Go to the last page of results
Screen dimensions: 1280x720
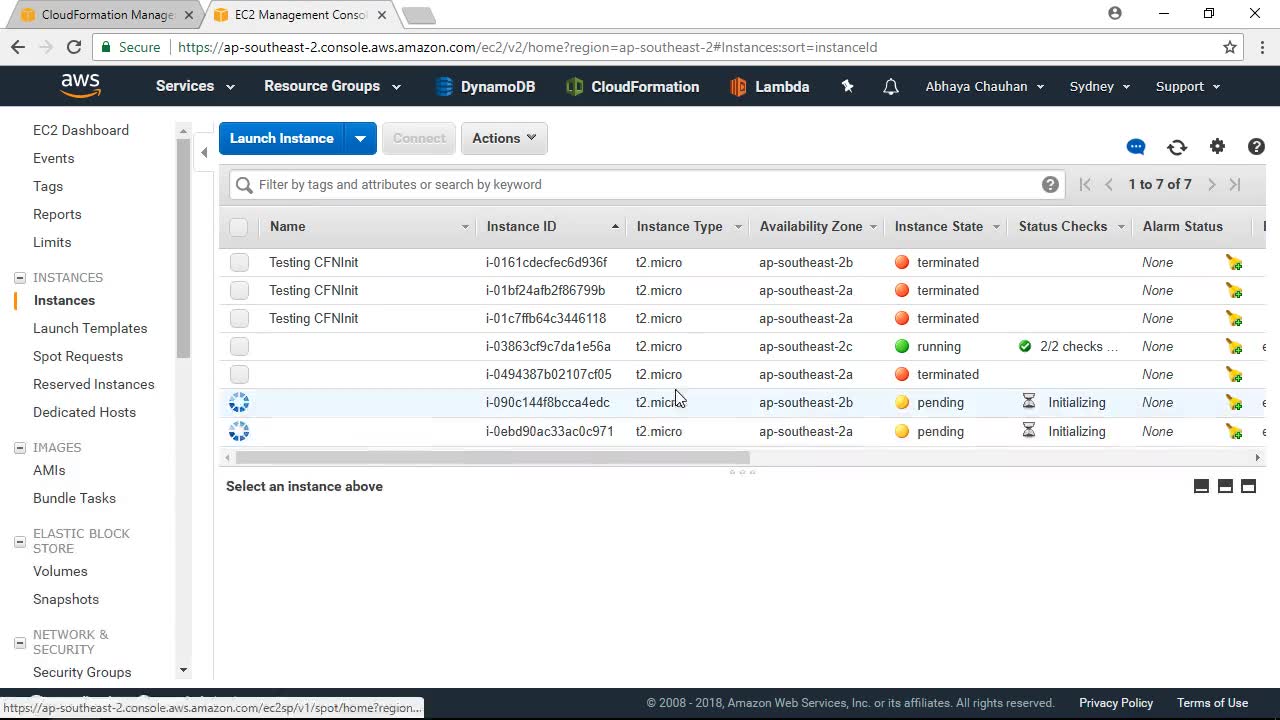point(1235,184)
